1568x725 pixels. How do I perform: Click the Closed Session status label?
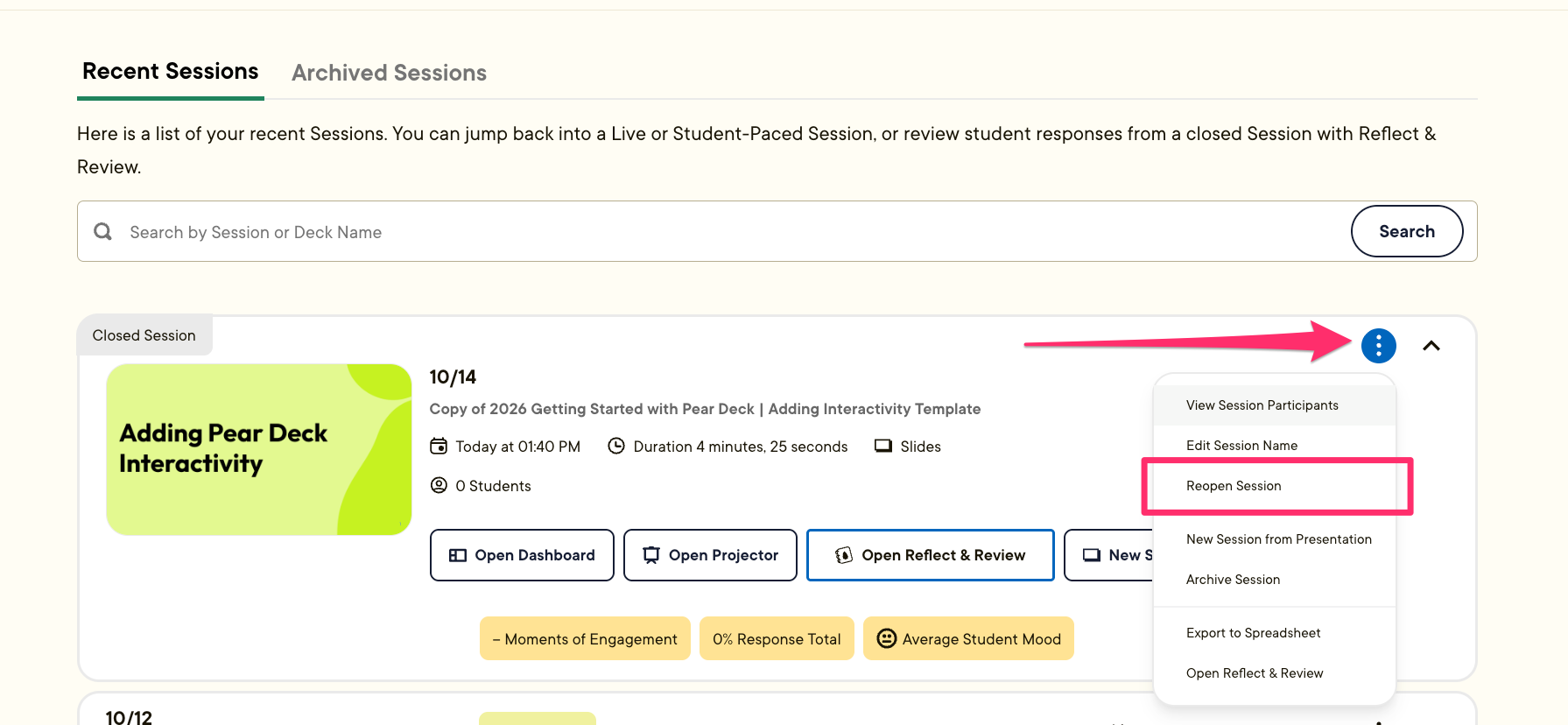144,335
